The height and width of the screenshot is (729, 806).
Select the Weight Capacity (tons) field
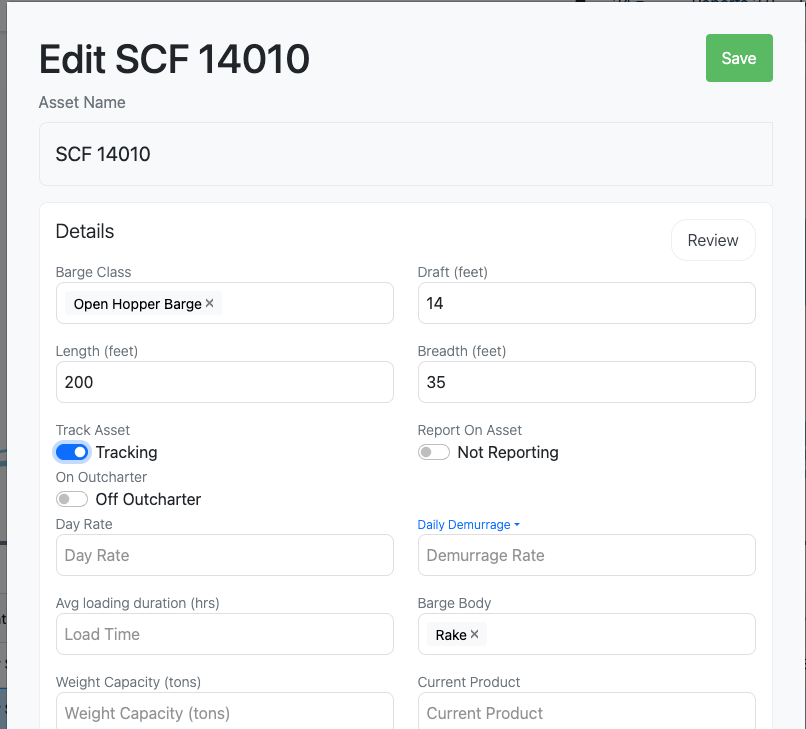[x=224, y=712]
